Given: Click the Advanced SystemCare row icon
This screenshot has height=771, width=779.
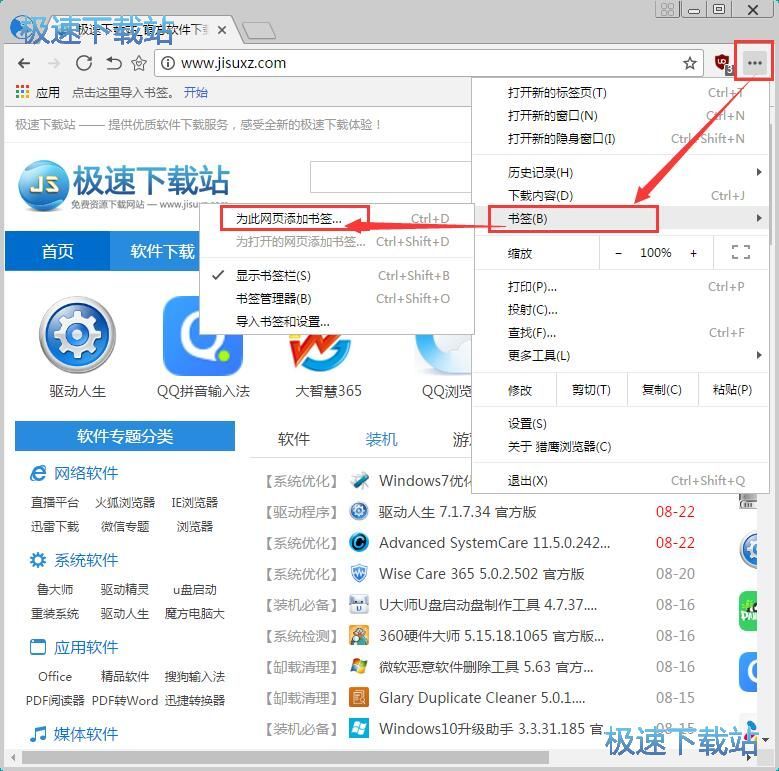Looking at the screenshot, I should click(359, 542).
